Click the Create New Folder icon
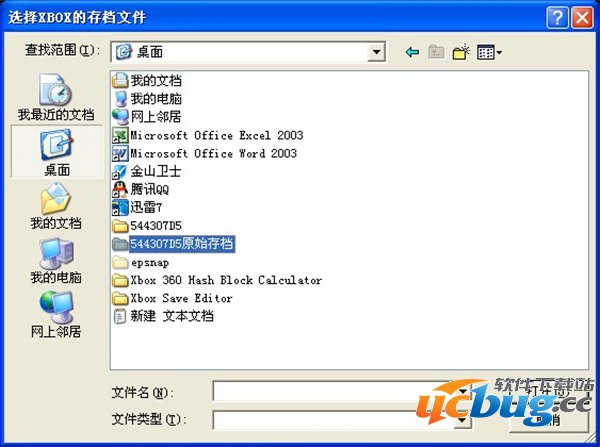This screenshot has width=600, height=447. point(462,52)
